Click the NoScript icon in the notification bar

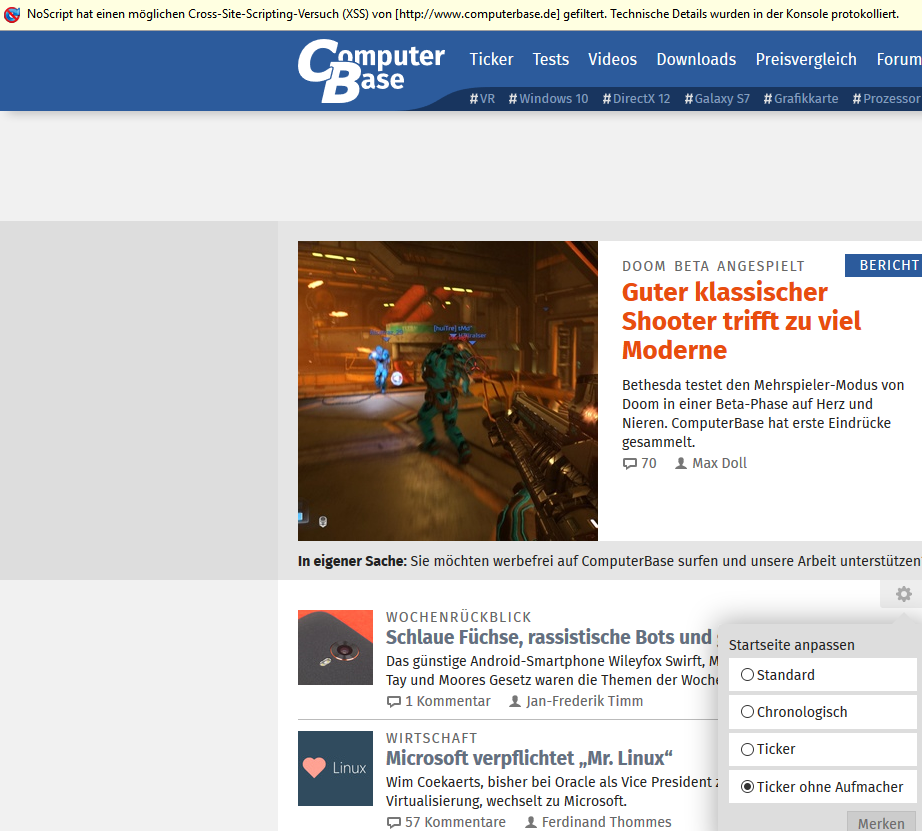click(12, 14)
